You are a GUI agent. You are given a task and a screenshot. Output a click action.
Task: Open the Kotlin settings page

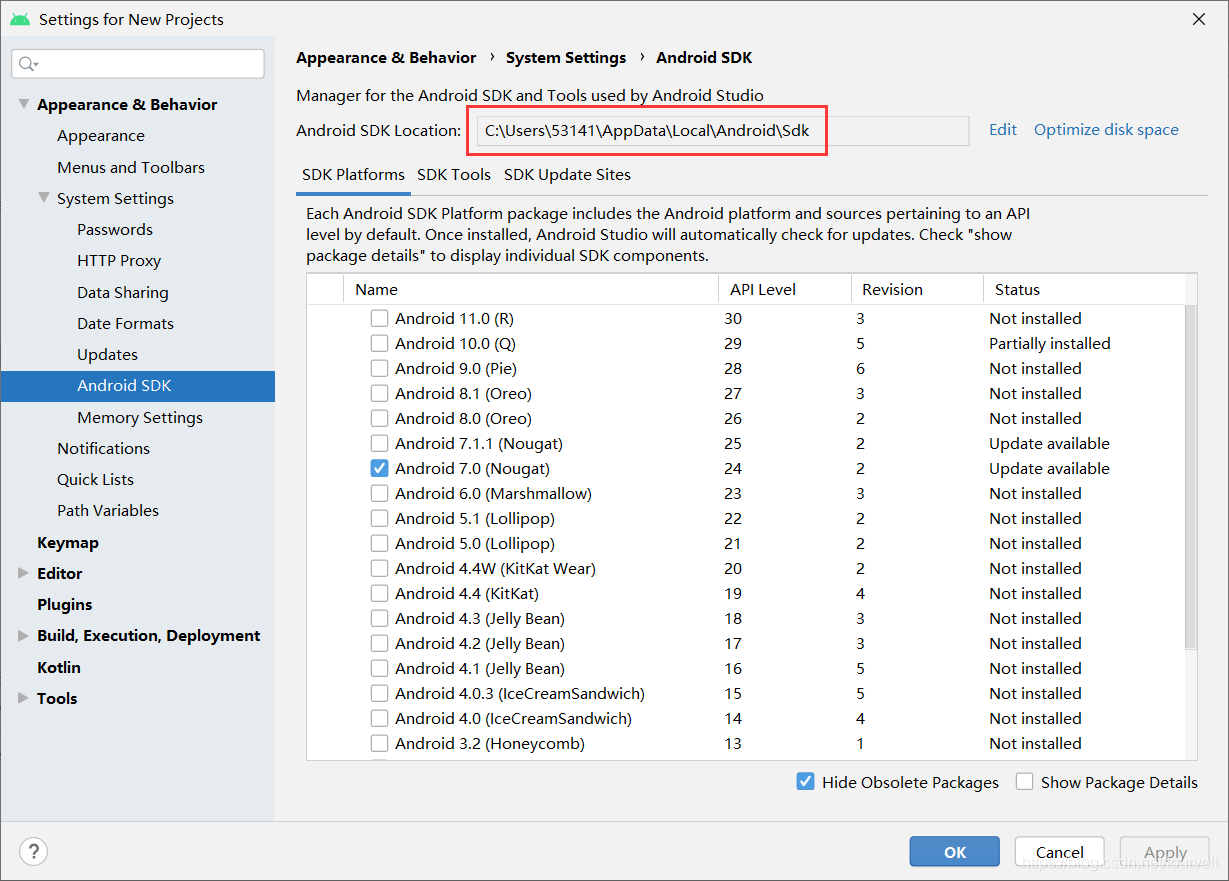(x=59, y=668)
